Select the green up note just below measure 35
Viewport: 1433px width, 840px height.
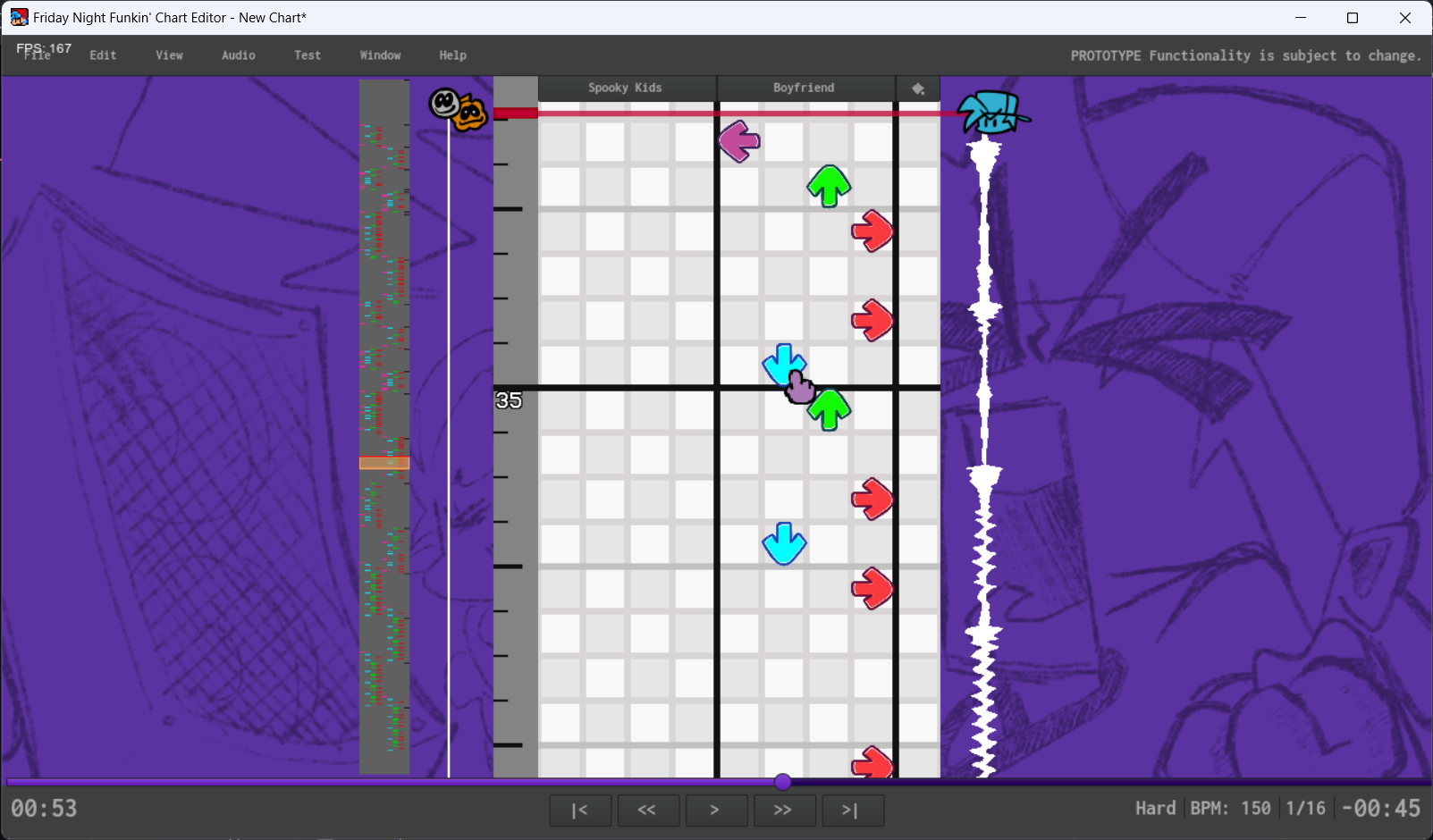pos(829,409)
